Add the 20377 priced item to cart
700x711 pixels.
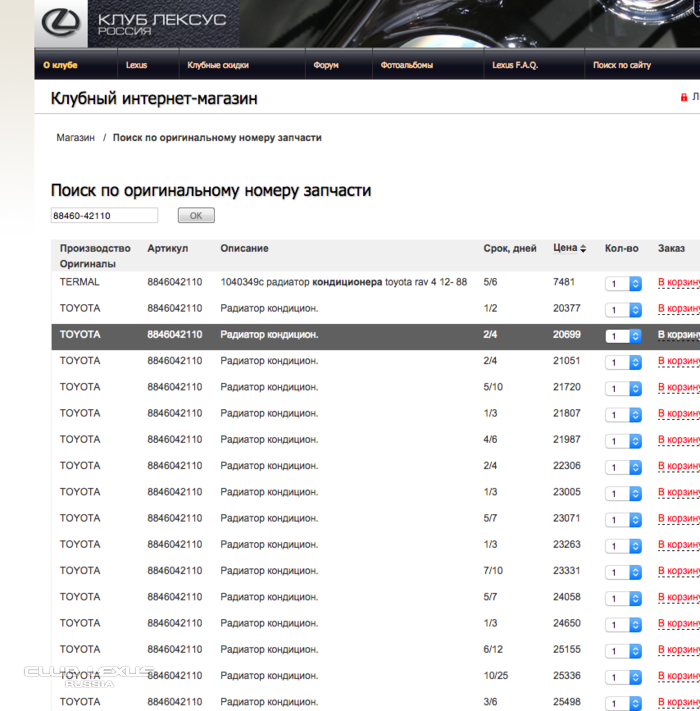[x=679, y=309]
